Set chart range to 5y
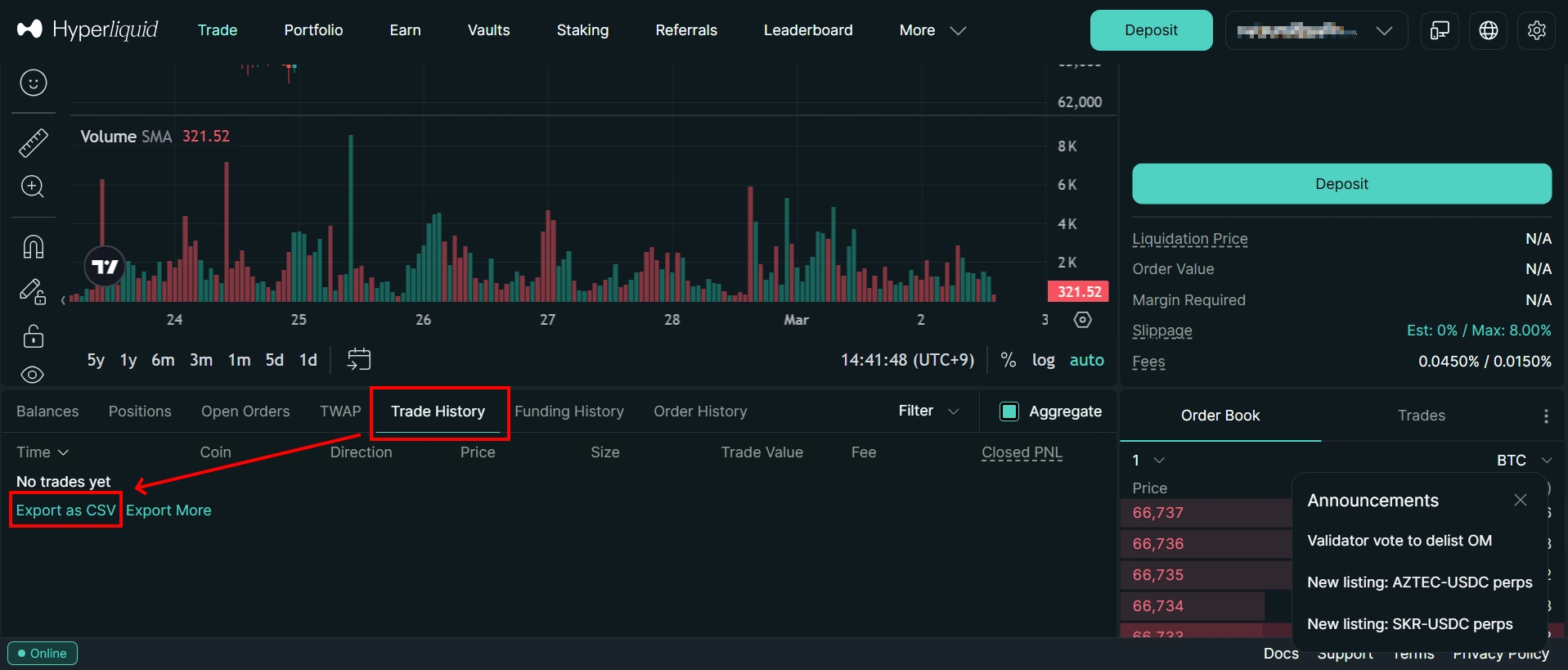Screen dimensions: 1568x670 pos(96,360)
